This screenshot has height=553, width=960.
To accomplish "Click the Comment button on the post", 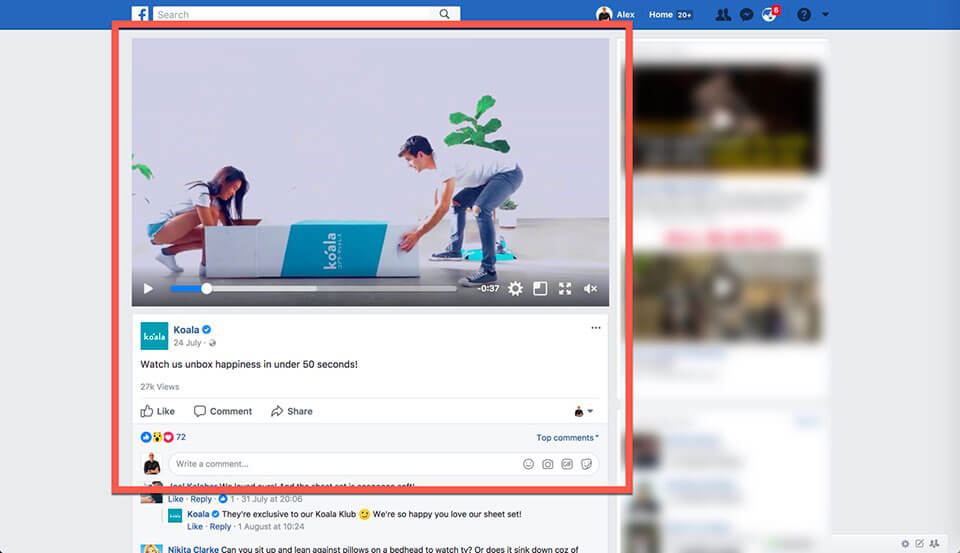I will (223, 411).
